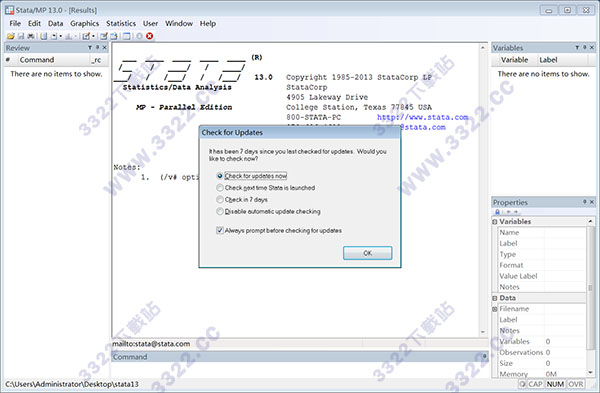Image resolution: width=600 pixels, height=393 pixels.
Task: Click the Value Label row in Properties
Action: point(541,276)
